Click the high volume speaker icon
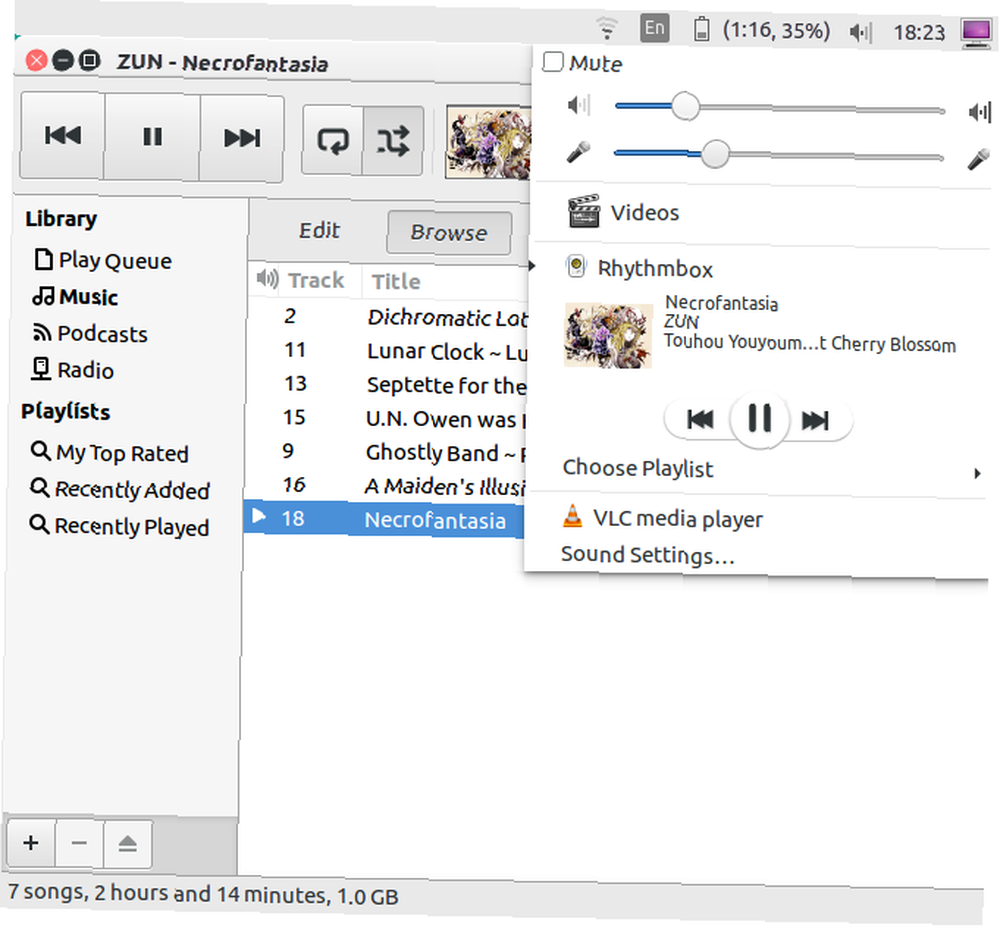1000x928 pixels. click(980, 112)
